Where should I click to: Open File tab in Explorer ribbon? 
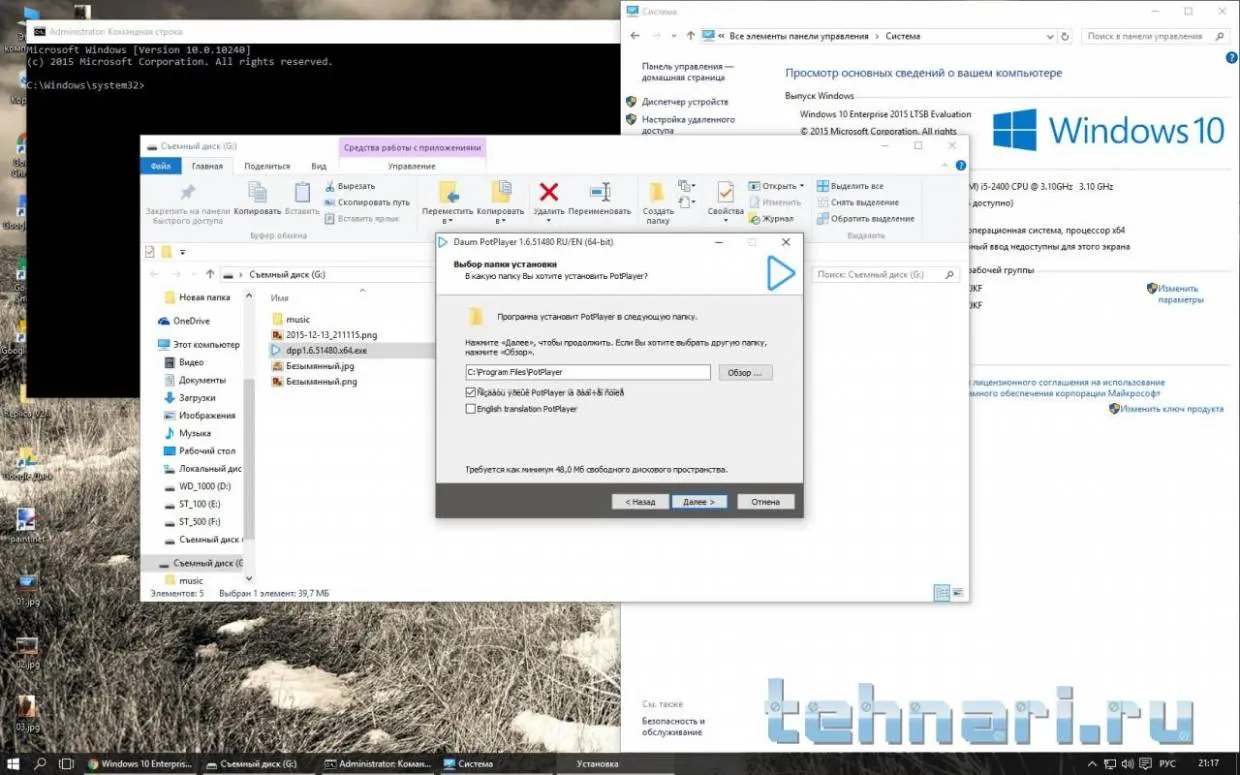point(161,166)
